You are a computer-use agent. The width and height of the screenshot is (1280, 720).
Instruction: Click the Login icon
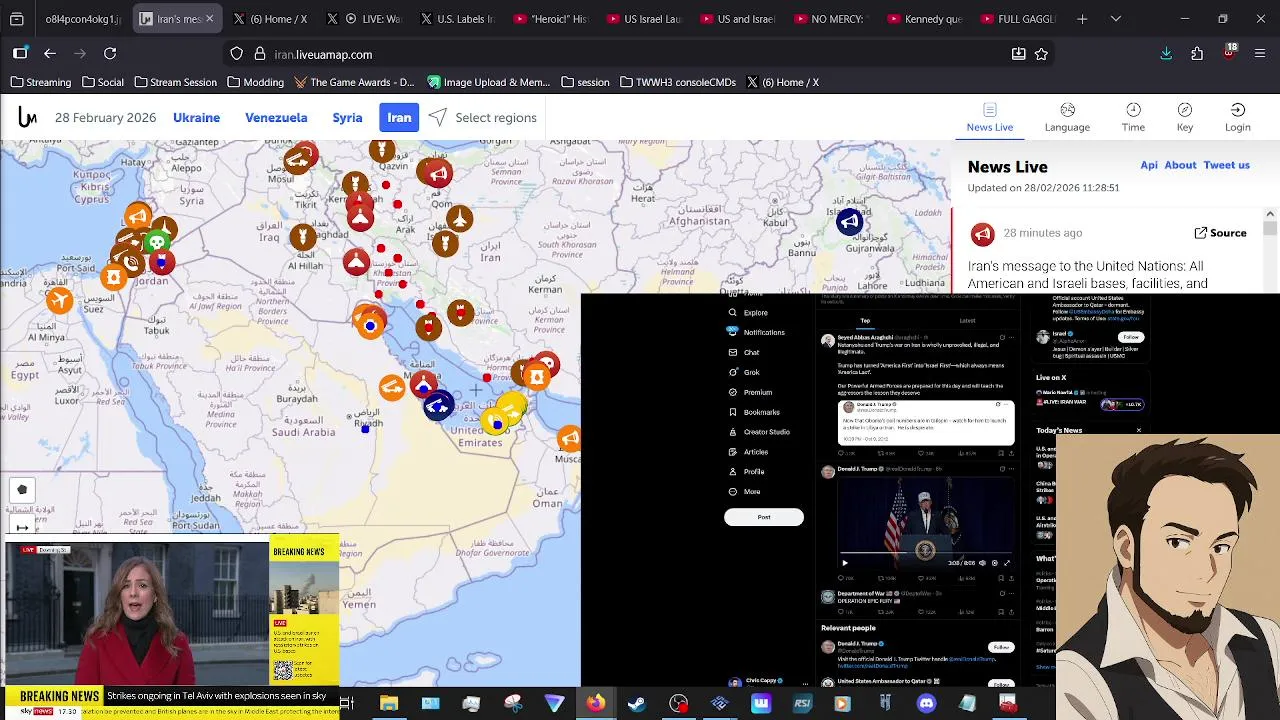click(x=1237, y=109)
